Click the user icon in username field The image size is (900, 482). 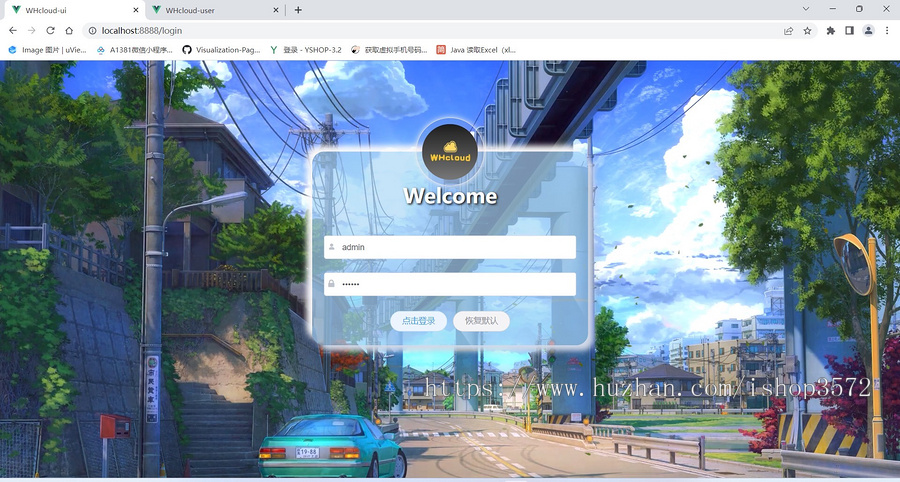point(331,247)
